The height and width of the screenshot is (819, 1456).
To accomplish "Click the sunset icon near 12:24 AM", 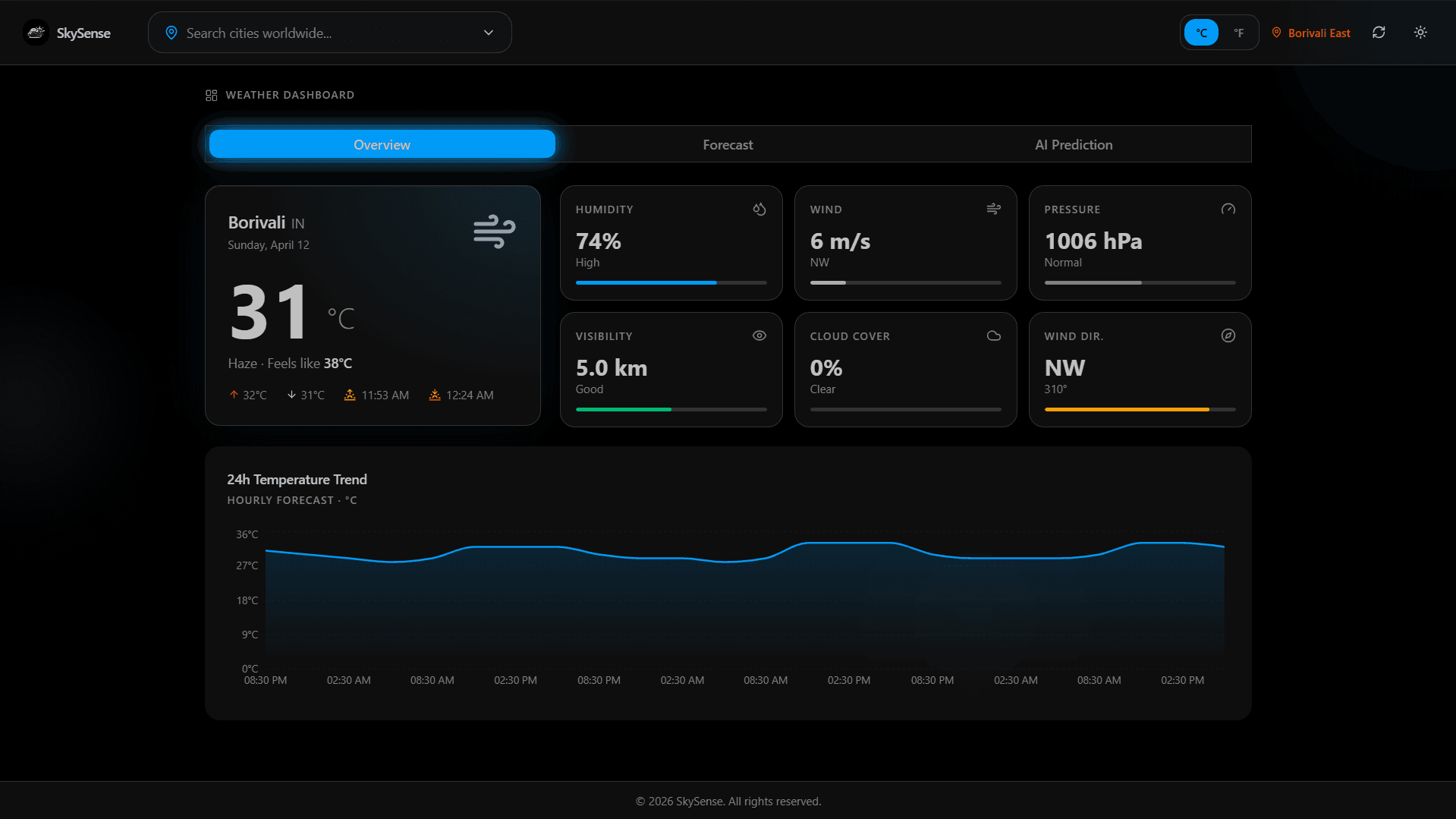I will pos(435,395).
